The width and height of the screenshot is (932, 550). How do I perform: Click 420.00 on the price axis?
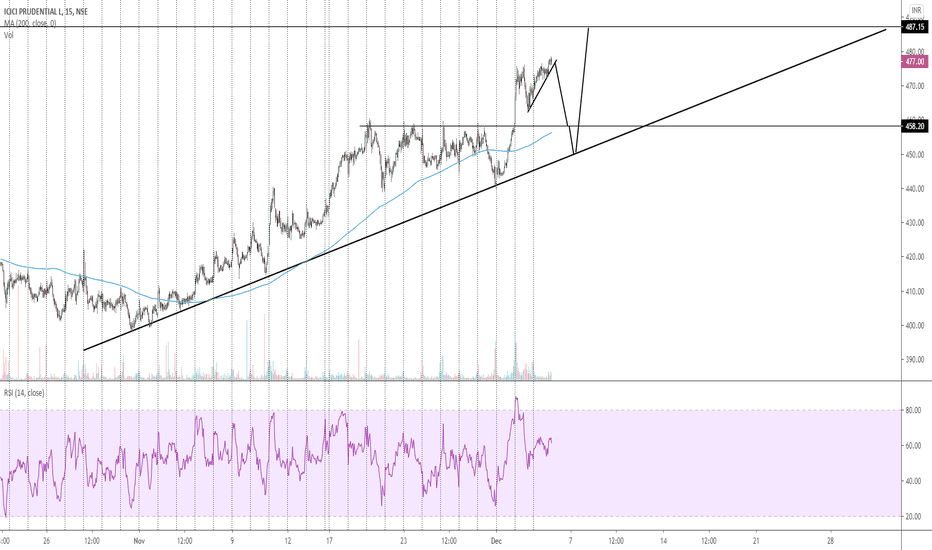(915, 257)
